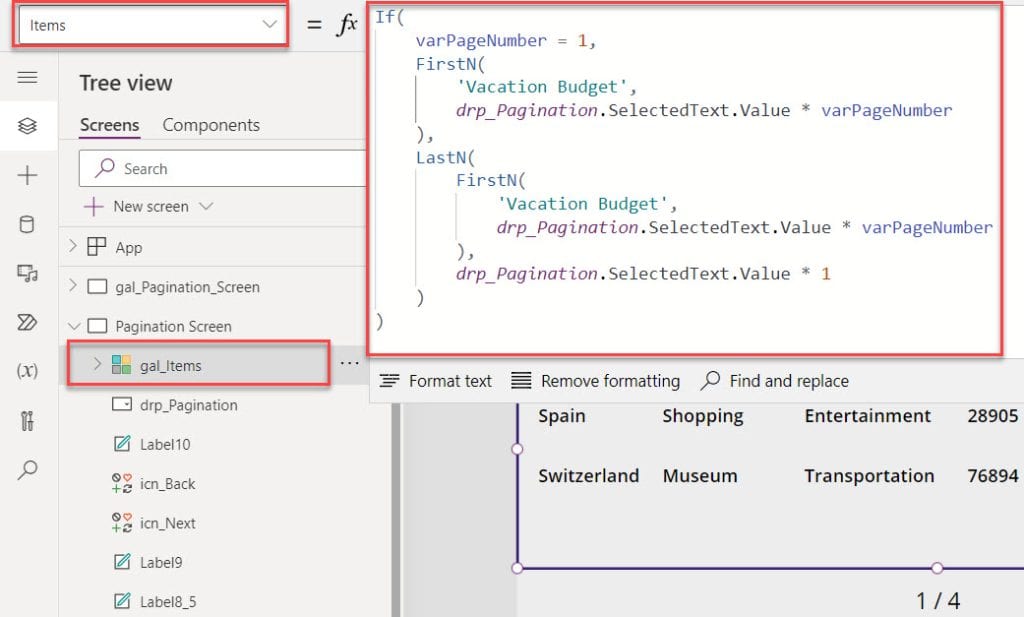Open the Data cylinder icon

point(27,225)
